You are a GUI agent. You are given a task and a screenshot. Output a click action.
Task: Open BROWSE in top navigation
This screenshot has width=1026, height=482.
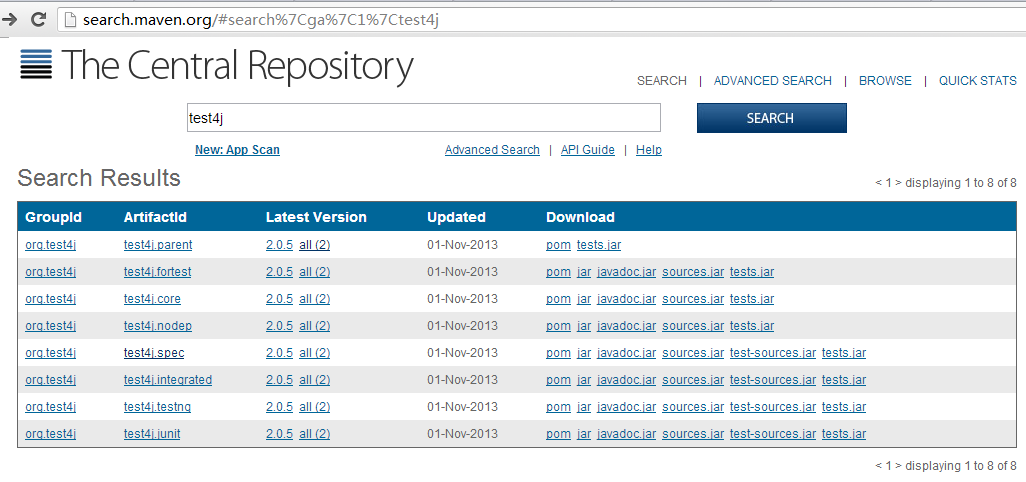(885, 80)
